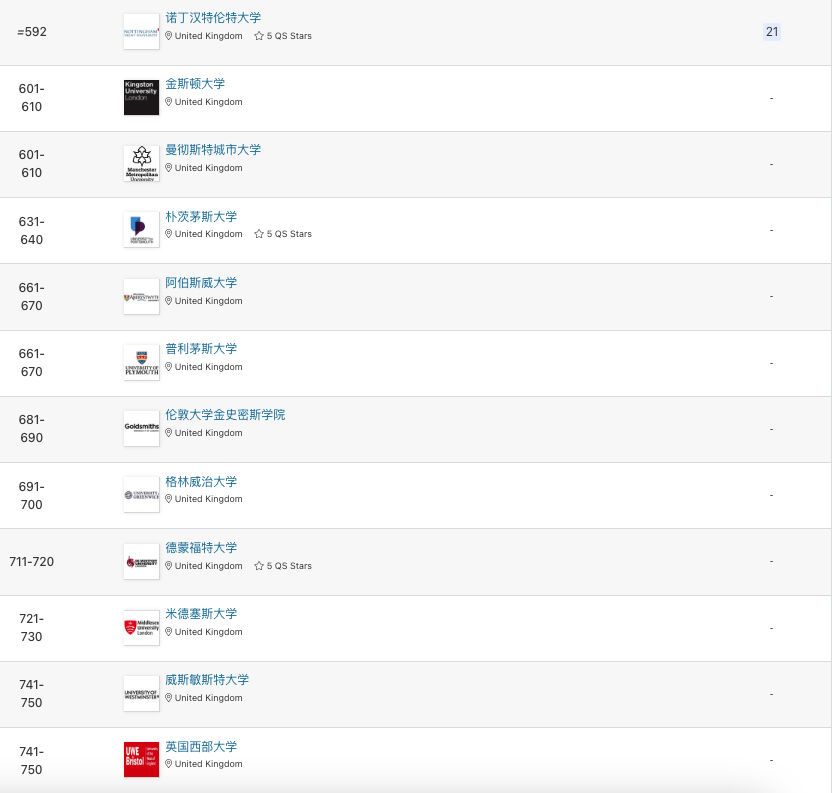
Task: Click the score 21 badge
Action: pyautogui.click(x=772, y=32)
